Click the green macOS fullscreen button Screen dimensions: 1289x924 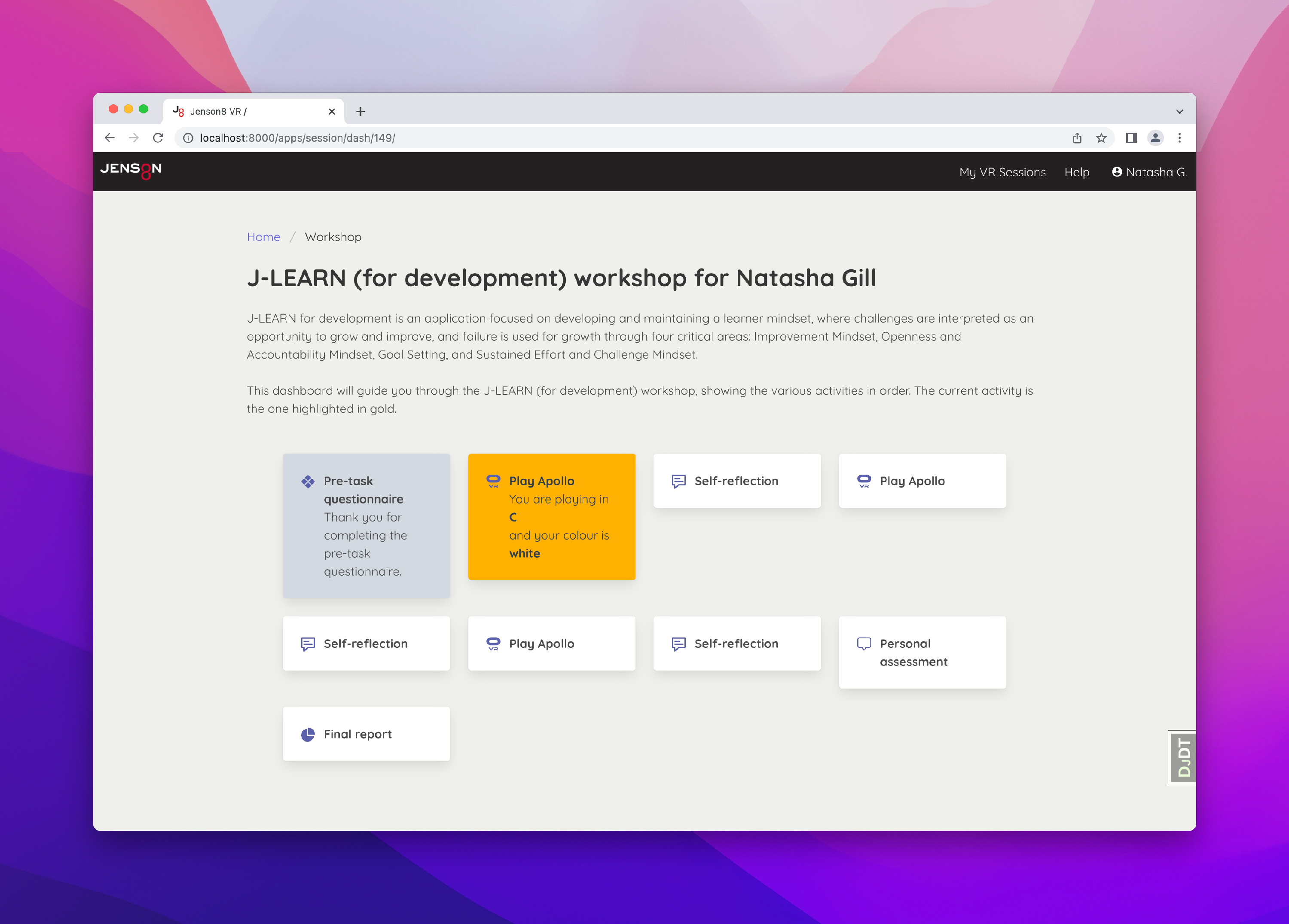pos(144,109)
